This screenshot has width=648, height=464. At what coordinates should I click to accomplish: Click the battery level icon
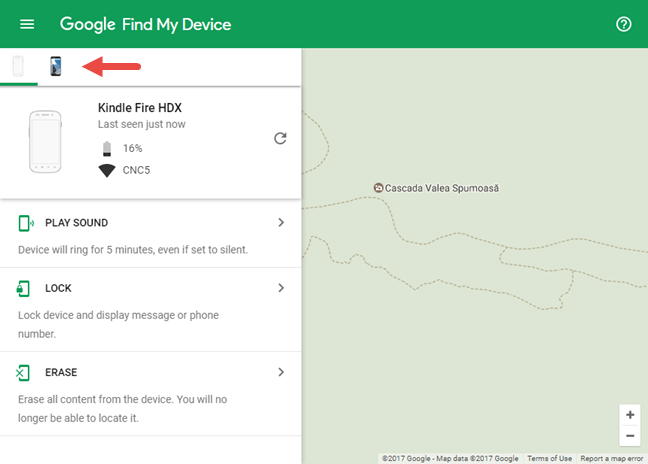click(x=107, y=148)
